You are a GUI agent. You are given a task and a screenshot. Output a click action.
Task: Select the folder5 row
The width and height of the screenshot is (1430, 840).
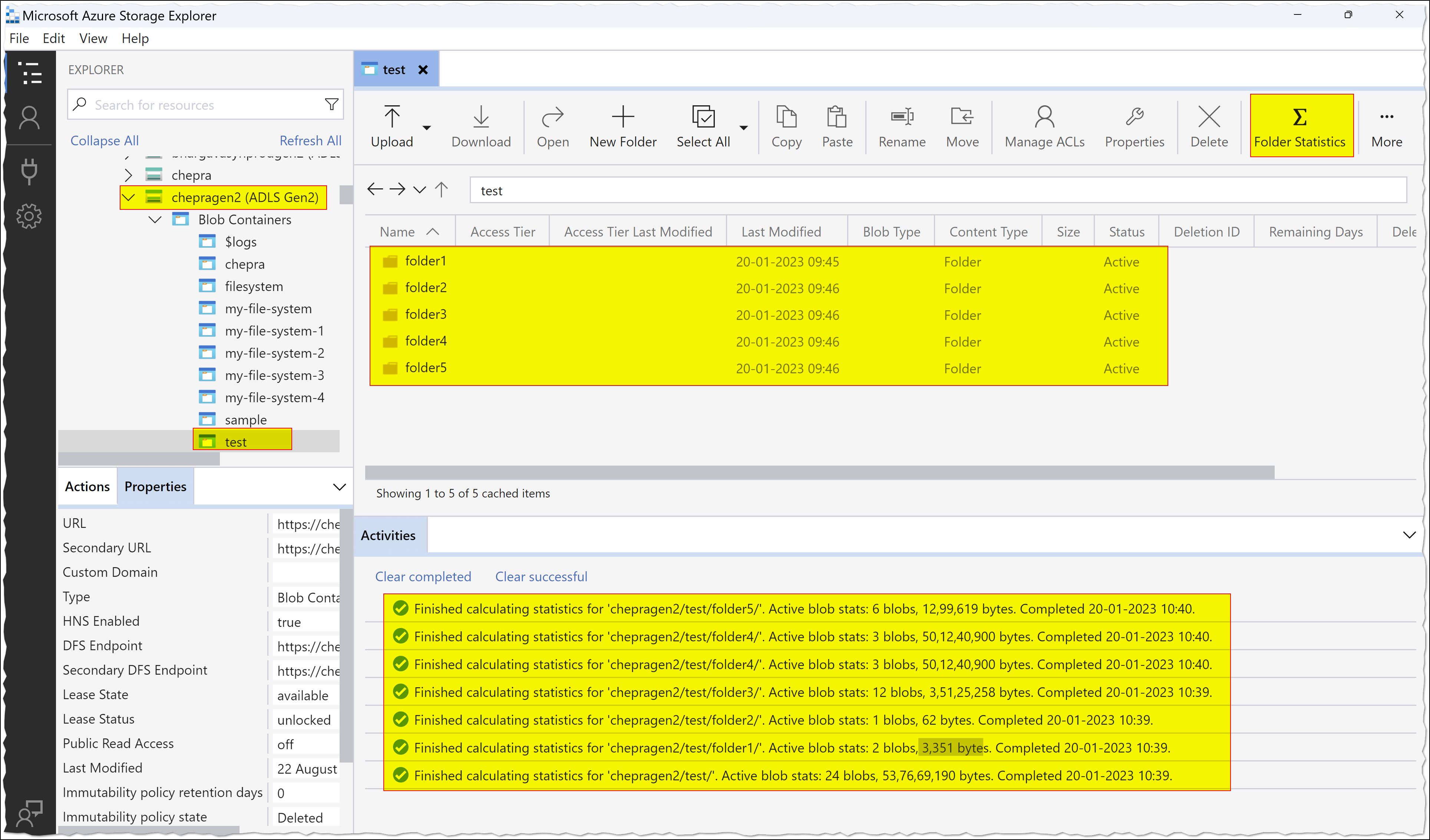[x=768, y=367]
